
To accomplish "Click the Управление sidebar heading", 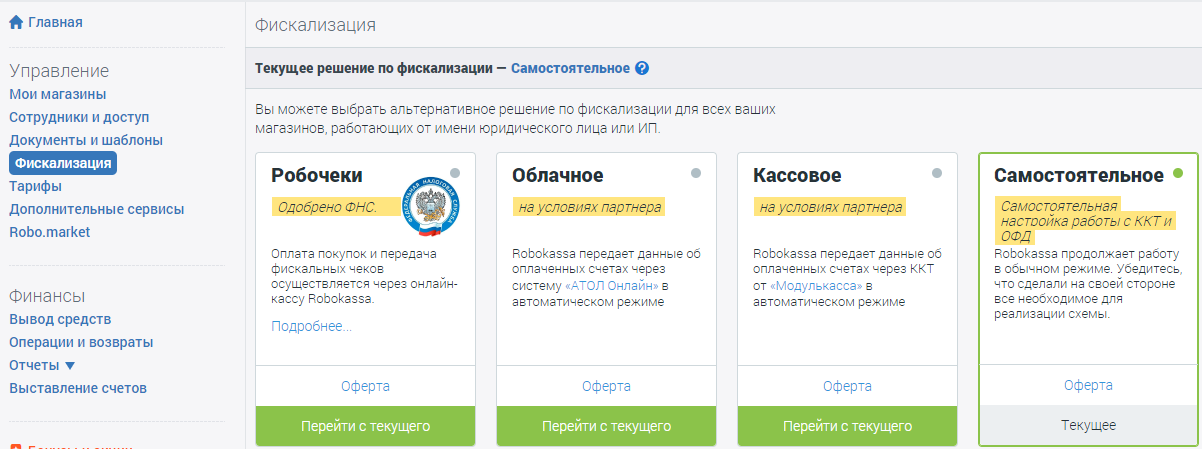I will coord(59,71).
